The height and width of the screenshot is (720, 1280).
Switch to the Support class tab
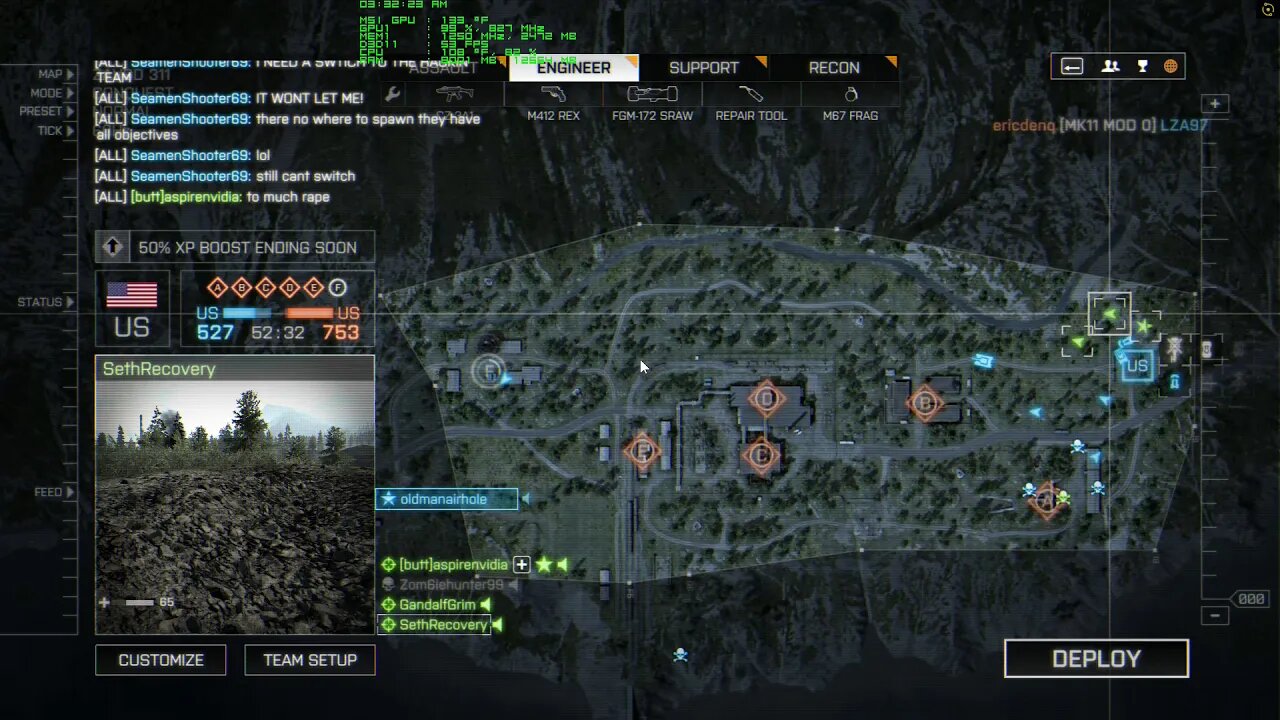pyautogui.click(x=704, y=67)
